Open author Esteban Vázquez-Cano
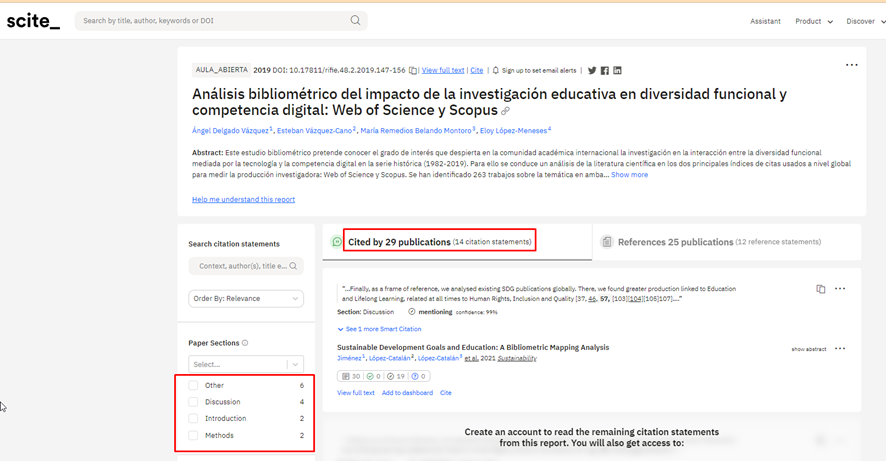 (x=314, y=131)
